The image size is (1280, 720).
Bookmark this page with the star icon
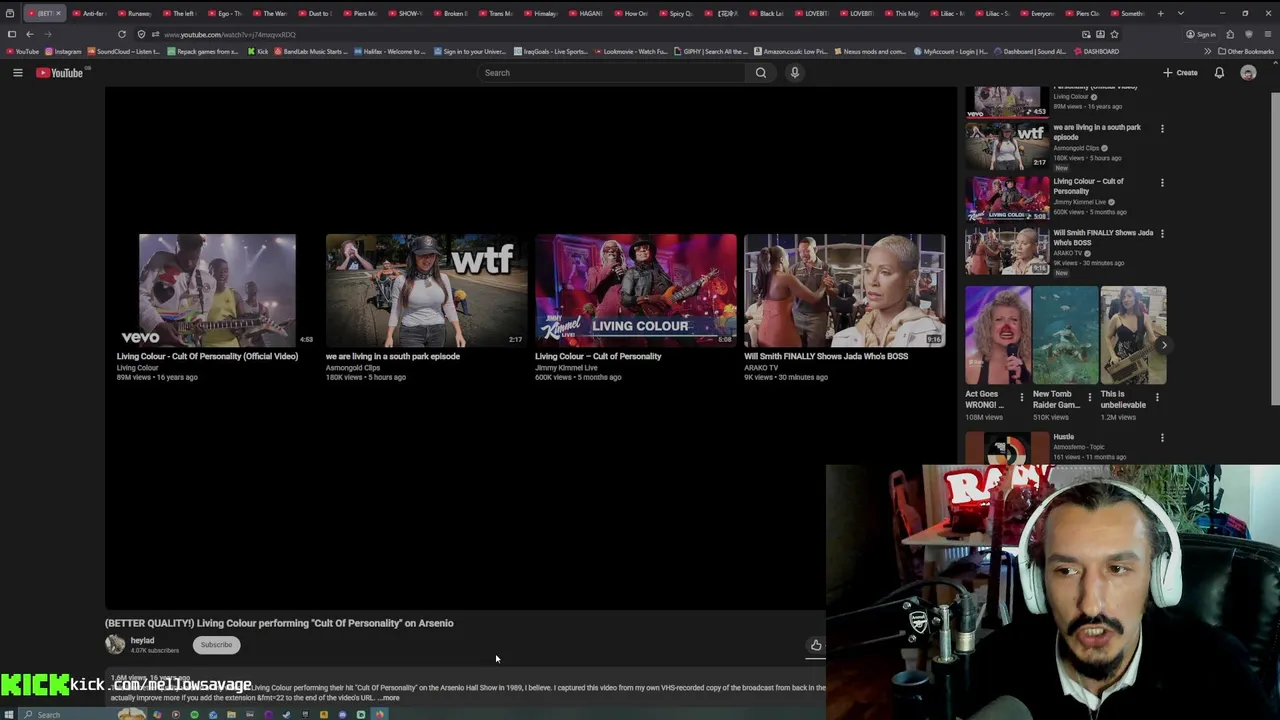[x=1115, y=34]
